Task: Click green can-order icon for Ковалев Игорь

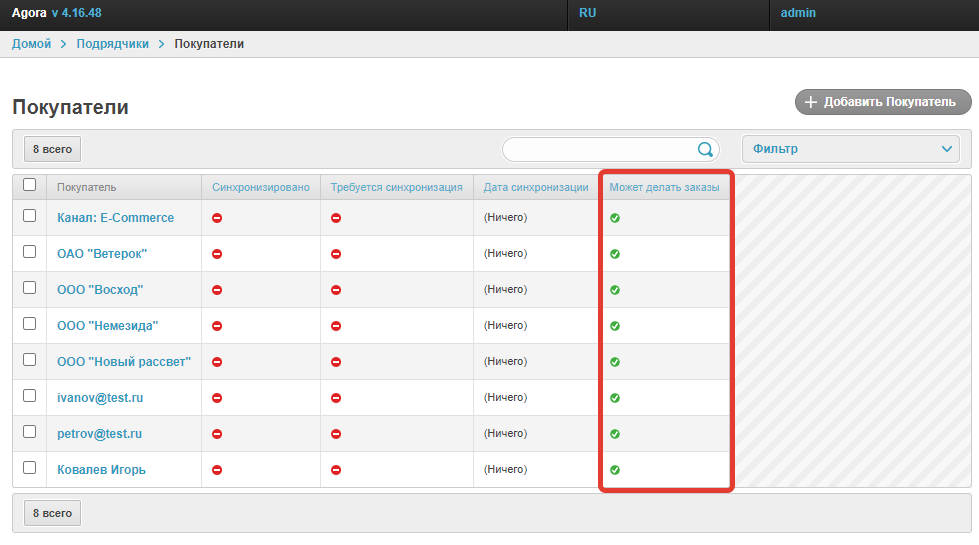Action: pyautogui.click(x=615, y=470)
